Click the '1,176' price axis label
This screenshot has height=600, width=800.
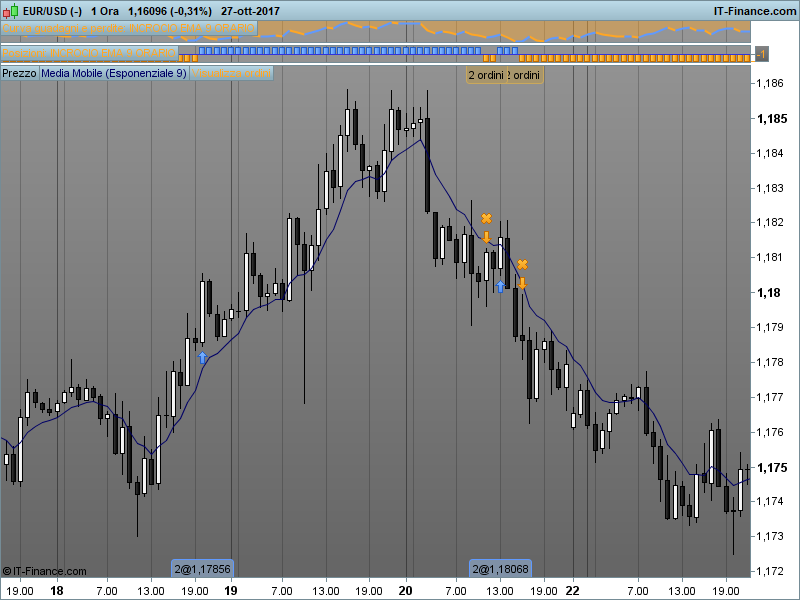[x=770, y=432]
